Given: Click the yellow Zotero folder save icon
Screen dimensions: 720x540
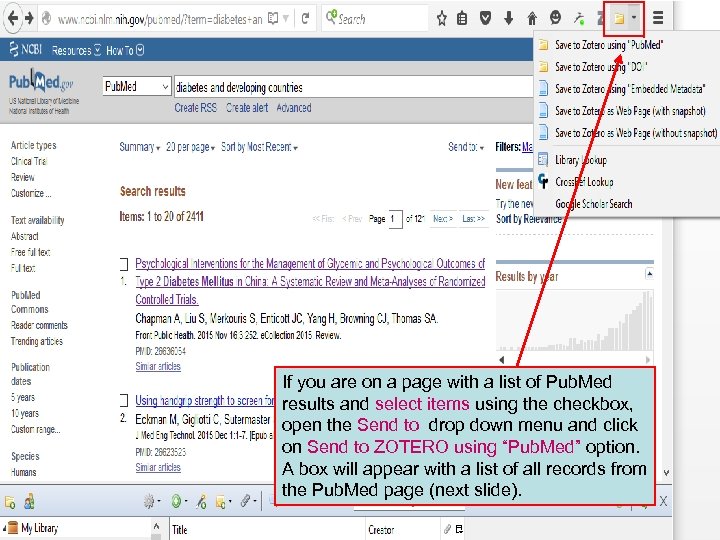Looking at the screenshot, I should click(x=619, y=18).
